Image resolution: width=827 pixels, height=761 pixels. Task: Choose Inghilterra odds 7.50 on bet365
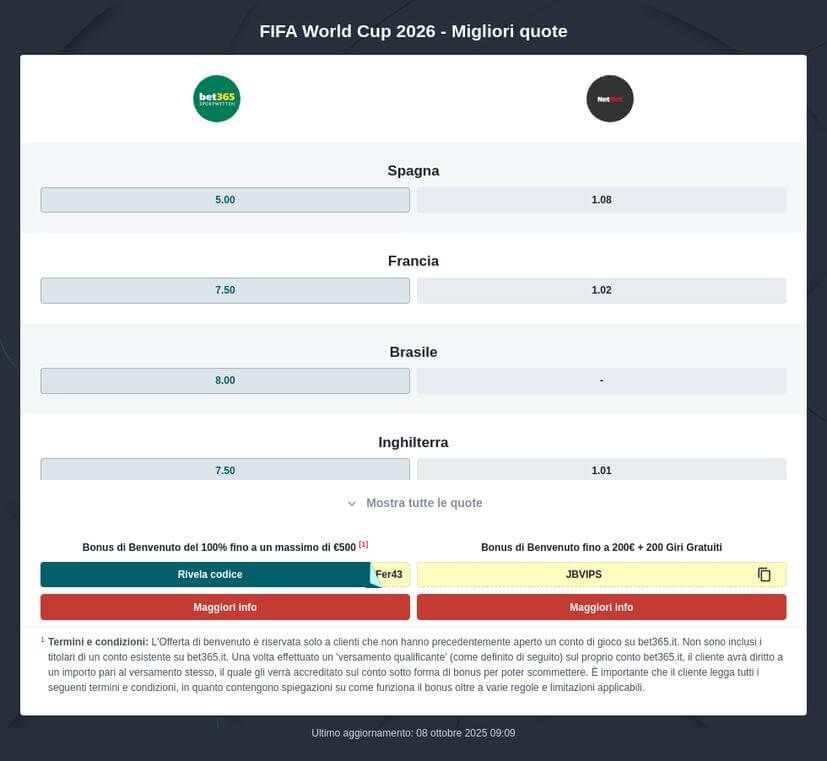click(225, 470)
